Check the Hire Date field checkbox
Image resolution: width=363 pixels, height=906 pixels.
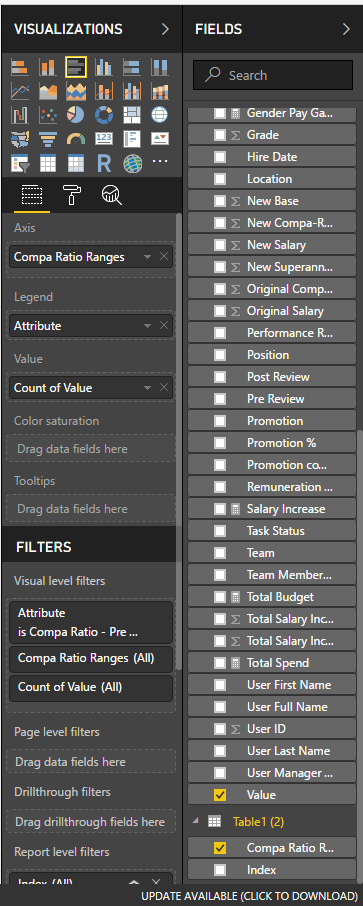220,157
